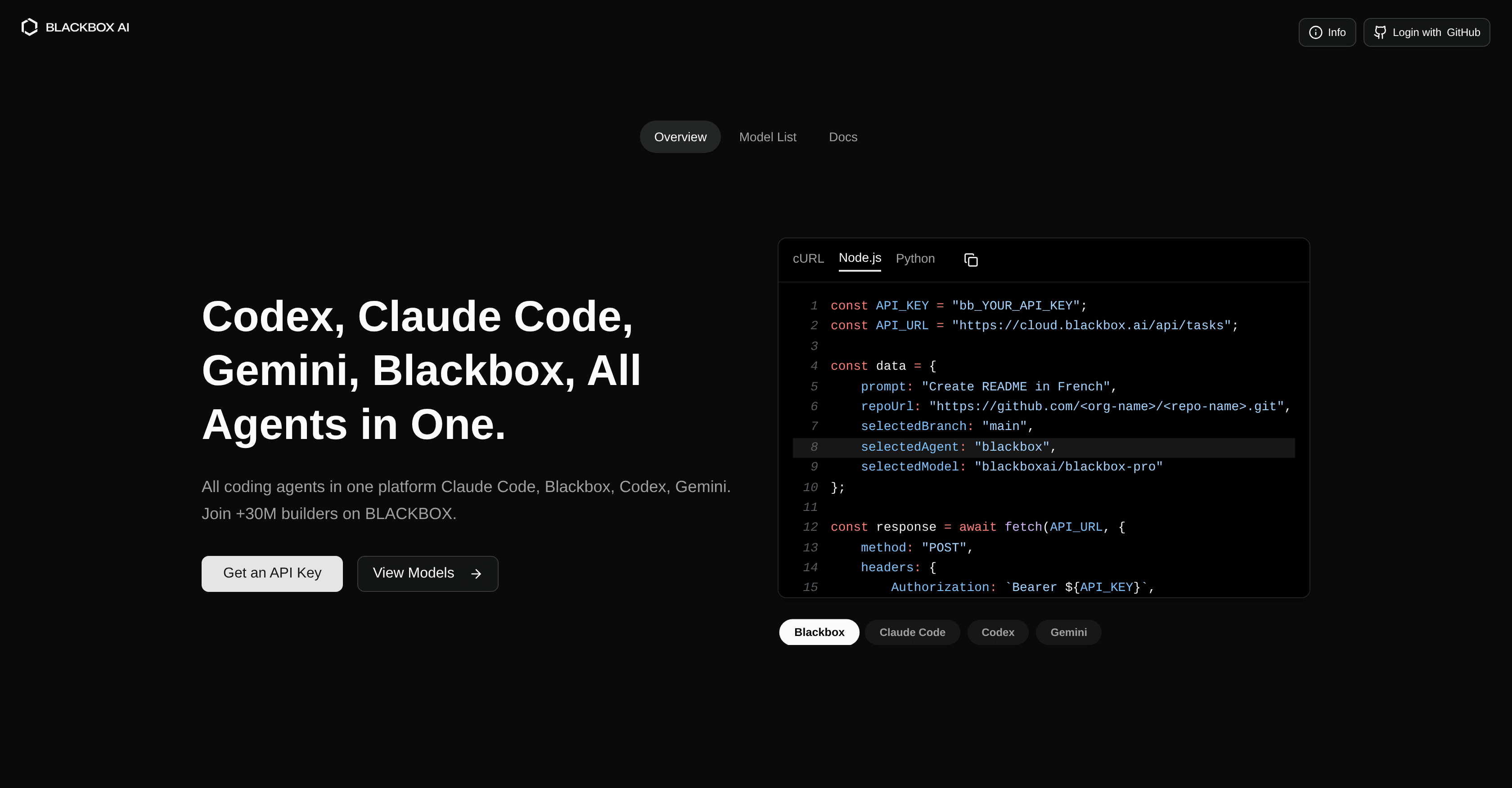Select the Overview navigation item
The image size is (1512, 788).
click(679, 137)
